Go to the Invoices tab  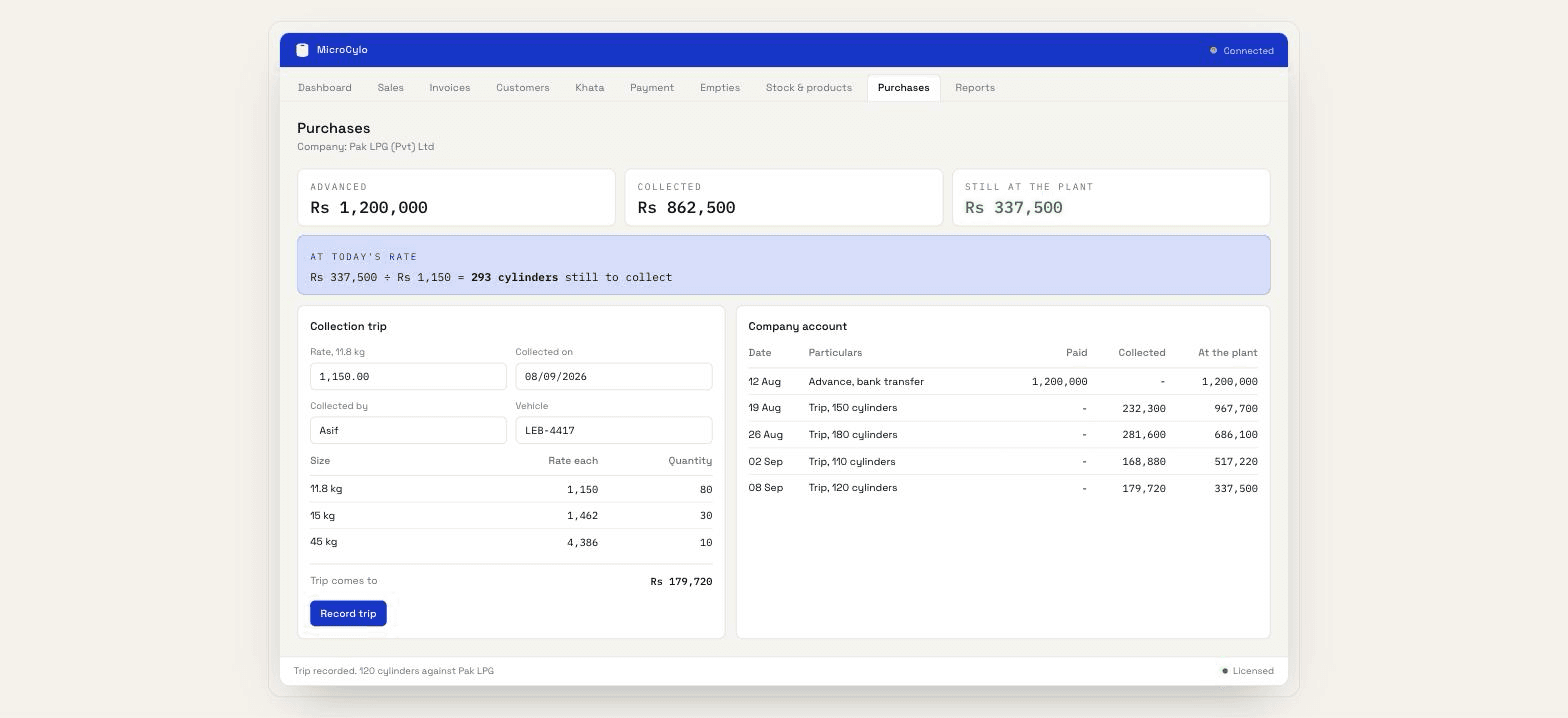450,88
